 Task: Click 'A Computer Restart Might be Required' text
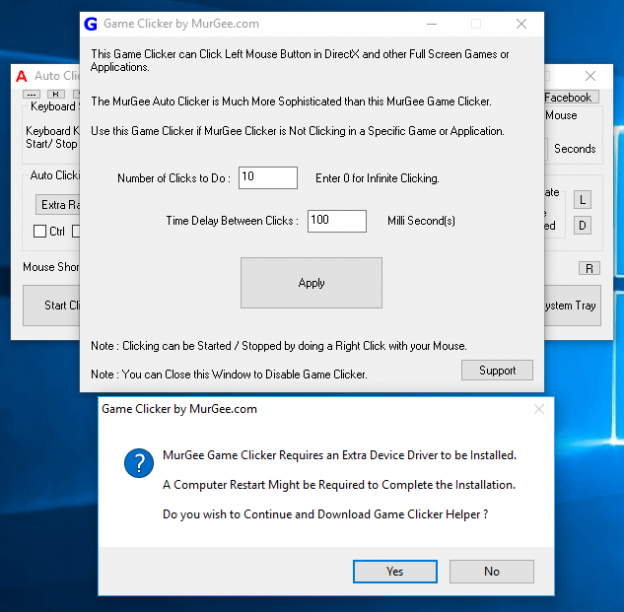click(339, 485)
